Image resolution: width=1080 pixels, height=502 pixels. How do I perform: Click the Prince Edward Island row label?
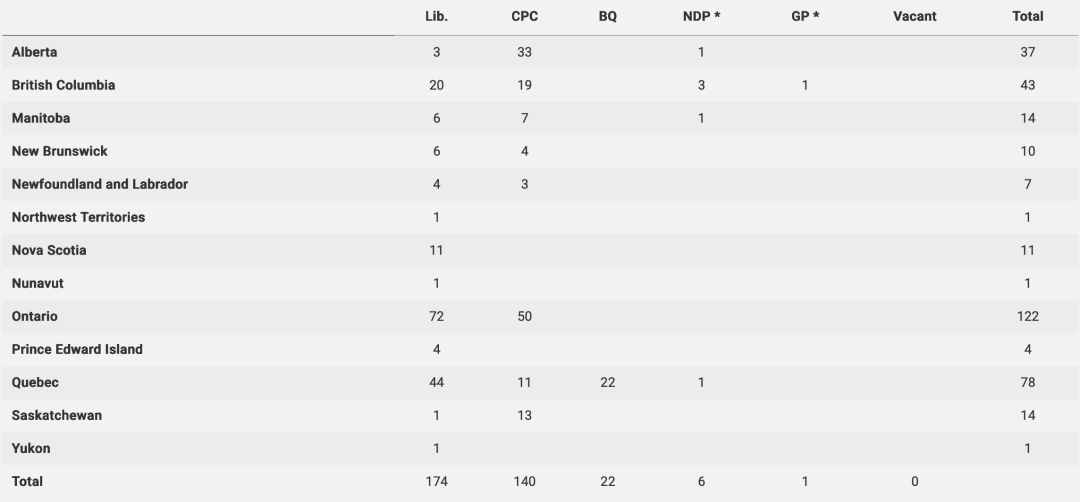[x=77, y=349]
